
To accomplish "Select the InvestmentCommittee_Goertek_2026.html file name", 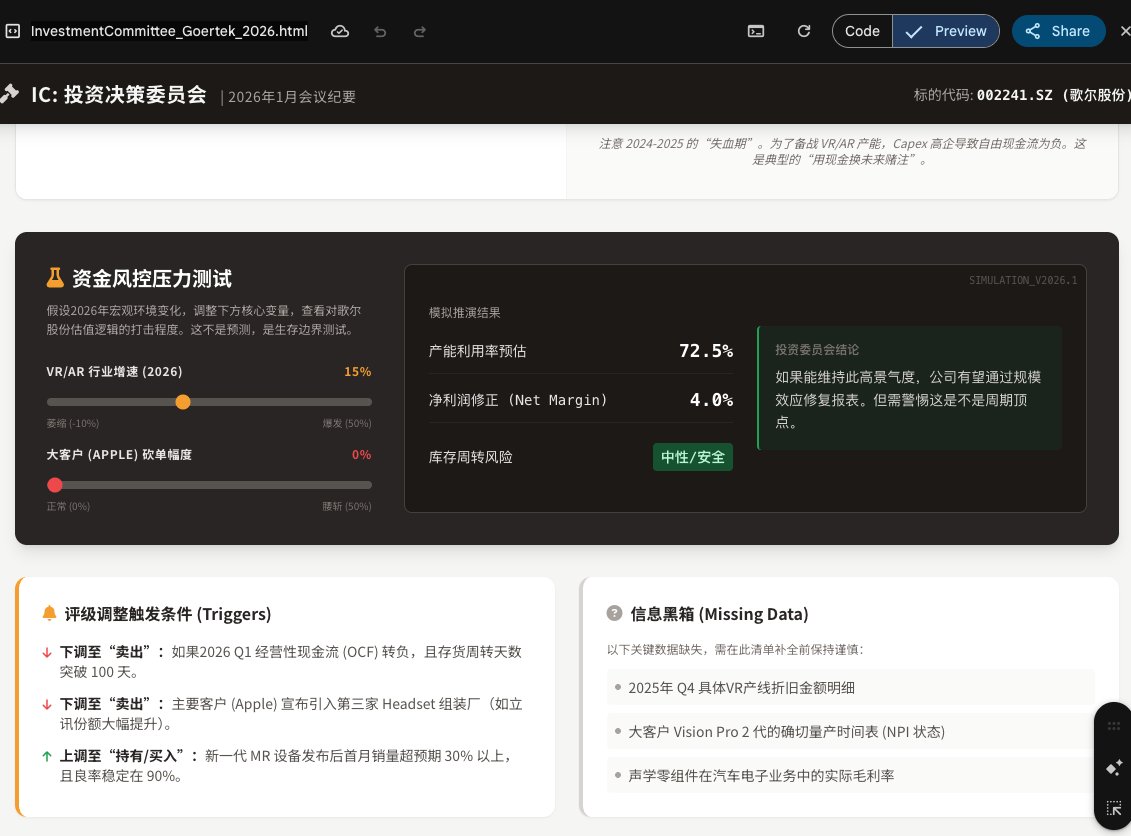I will [169, 31].
